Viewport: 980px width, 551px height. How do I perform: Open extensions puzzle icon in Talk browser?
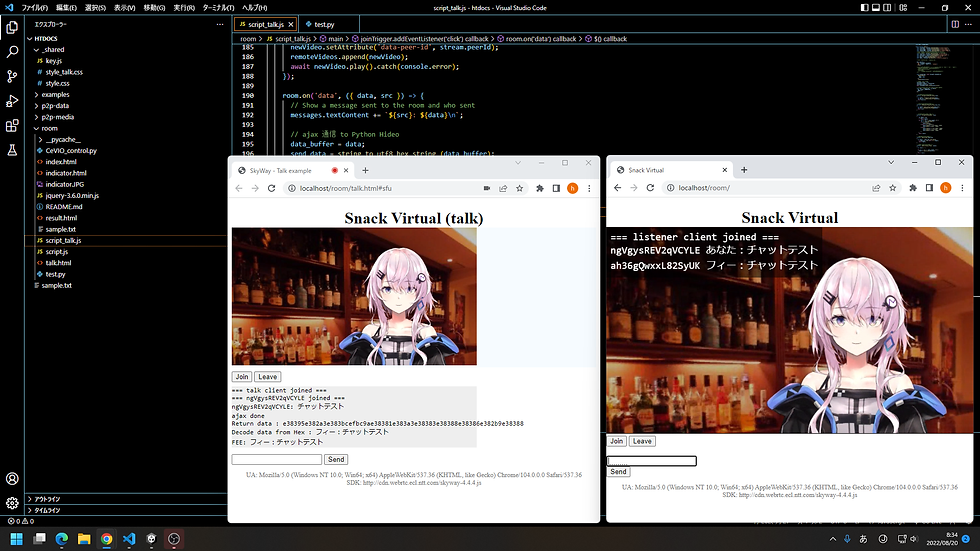click(540, 188)
